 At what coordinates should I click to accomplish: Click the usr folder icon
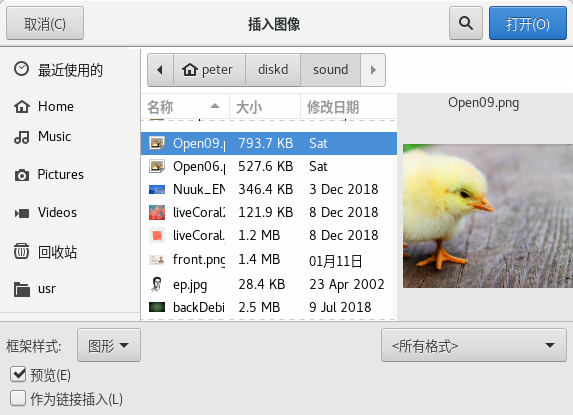coord(22,289)
